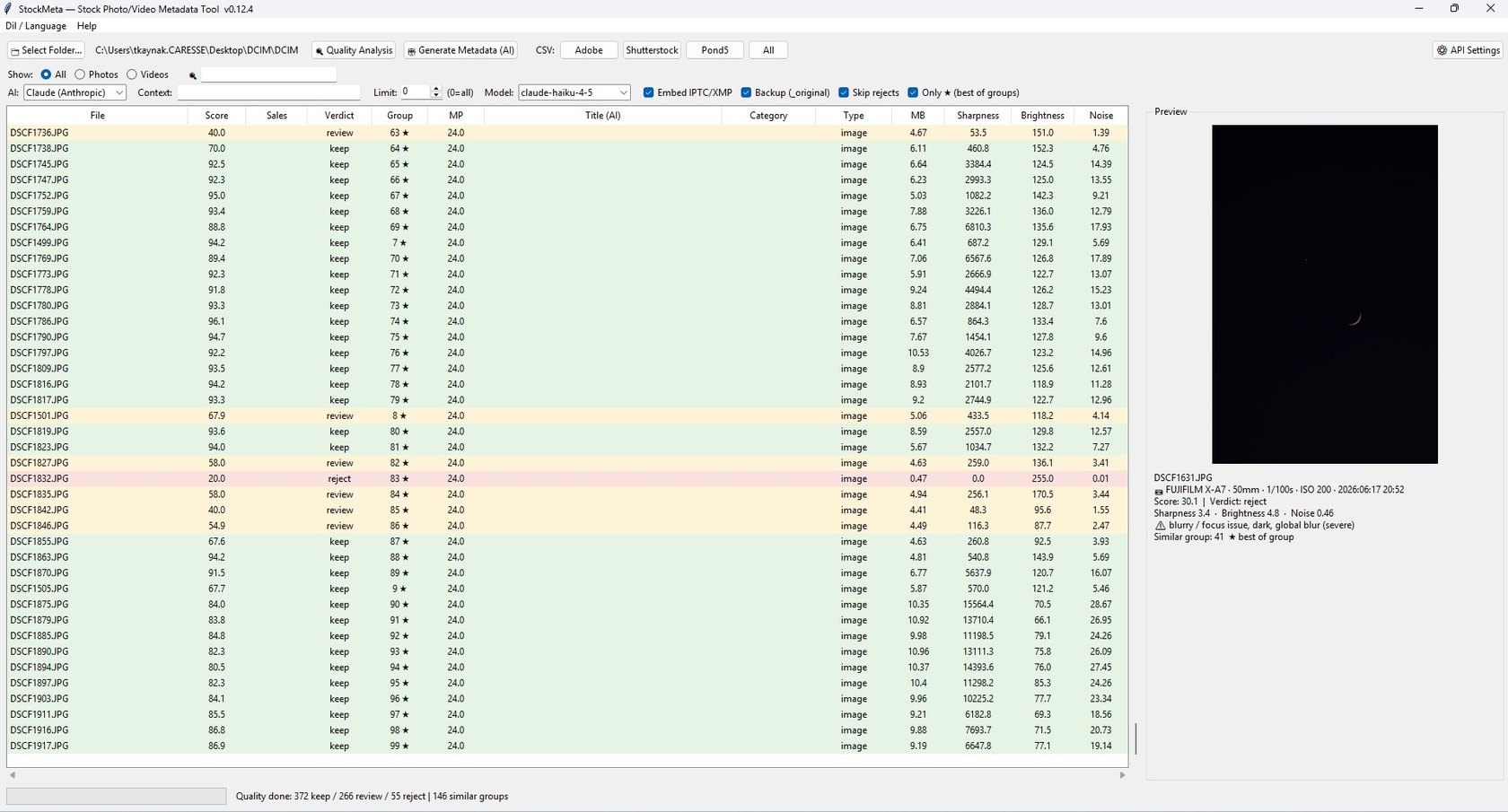Viewport: 1508px width, 812px height.
Task: Click the search filter input field
Action: pos(268,74)
